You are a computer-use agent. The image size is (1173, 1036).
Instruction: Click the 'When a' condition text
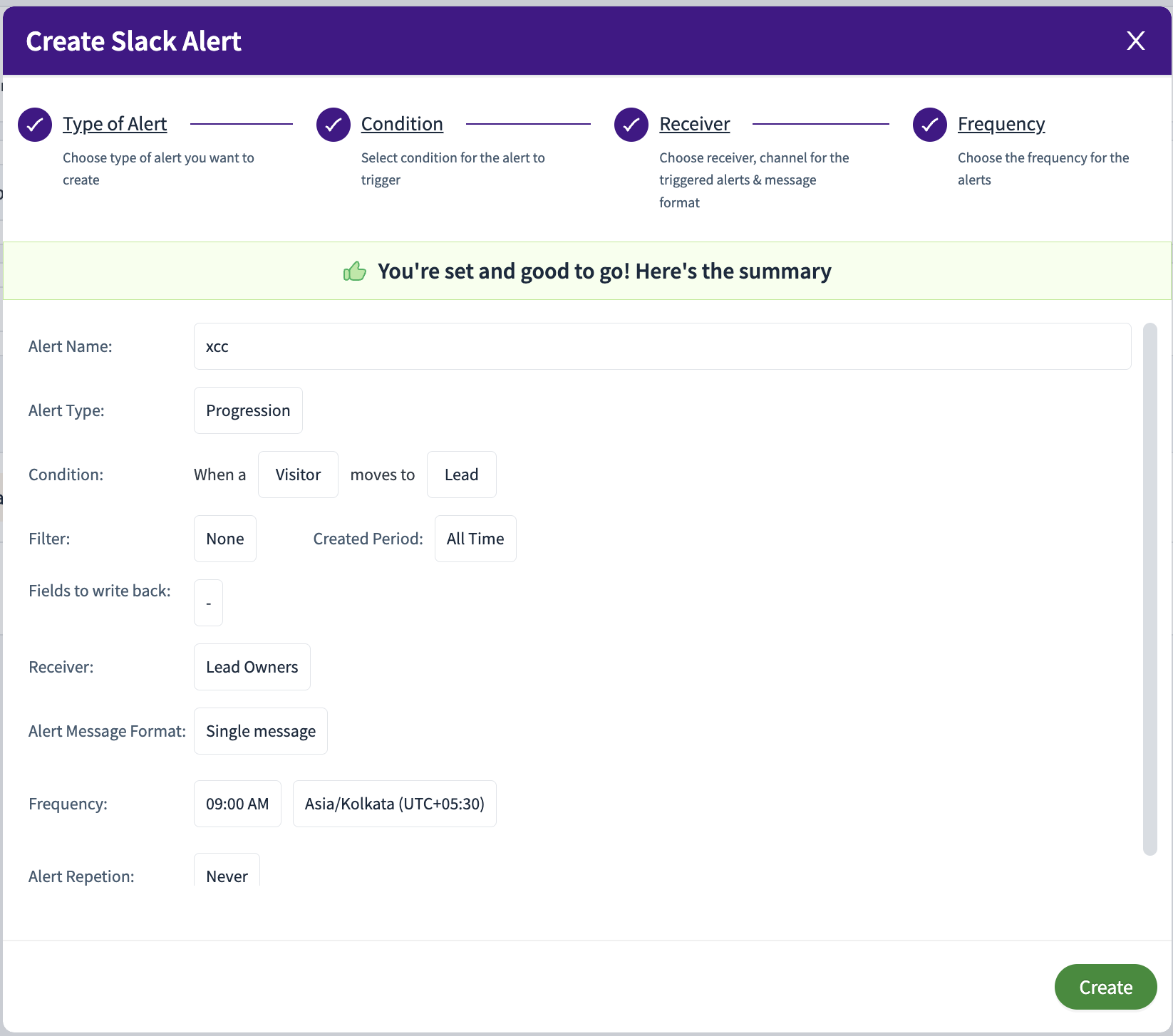click(219, 475)
